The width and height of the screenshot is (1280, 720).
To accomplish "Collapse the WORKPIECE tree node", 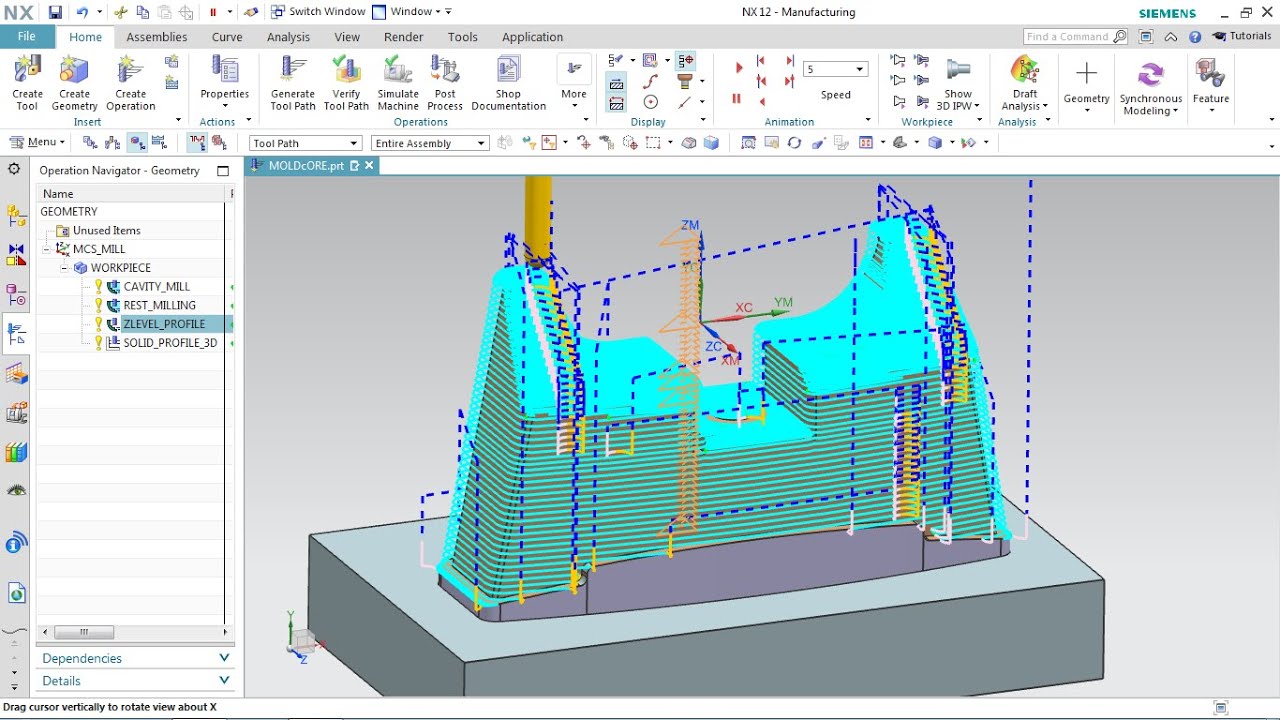I will 65,268.
